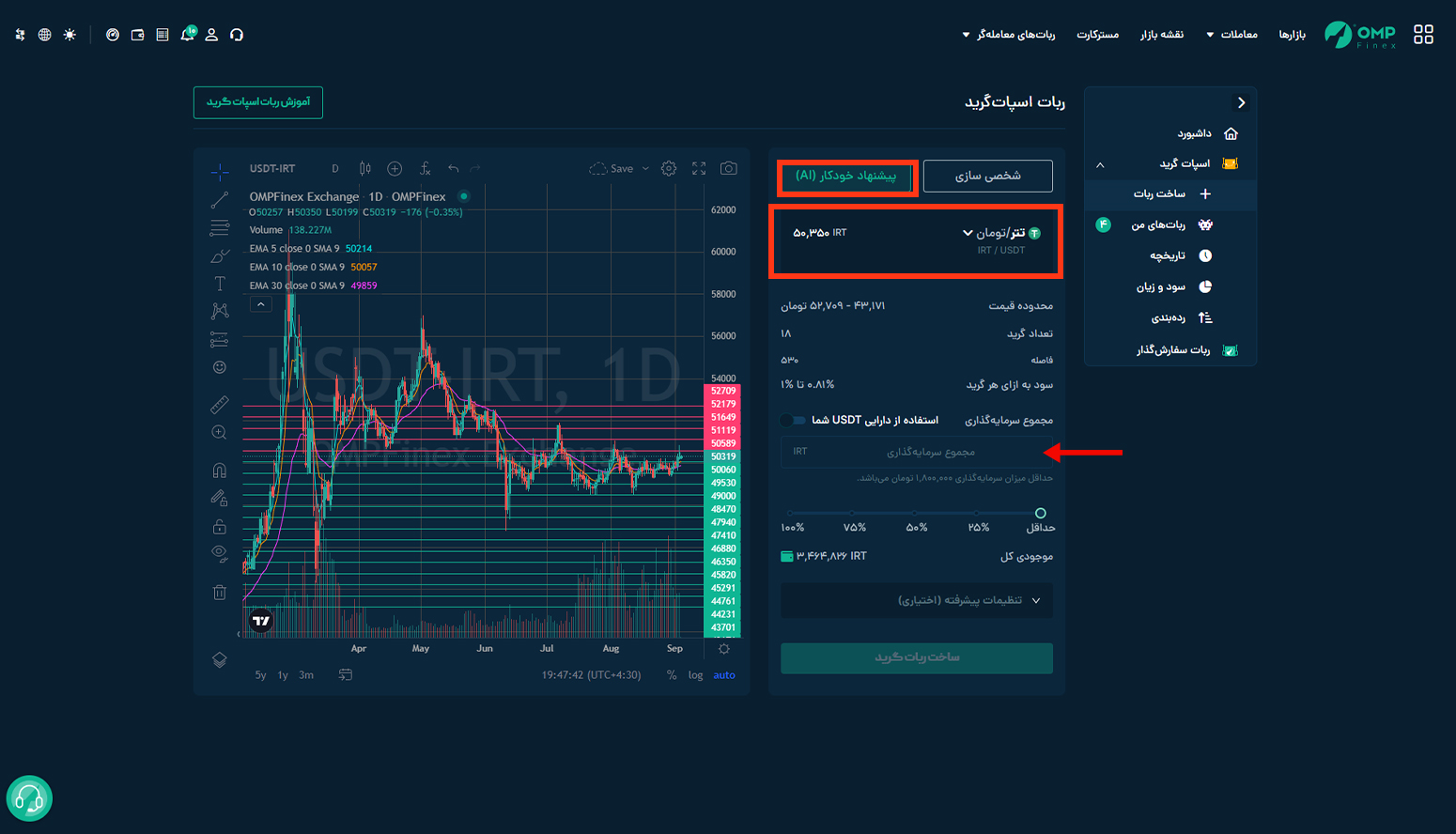Open the indicators fx icon

pyautogui.click(x=425, y=168)
